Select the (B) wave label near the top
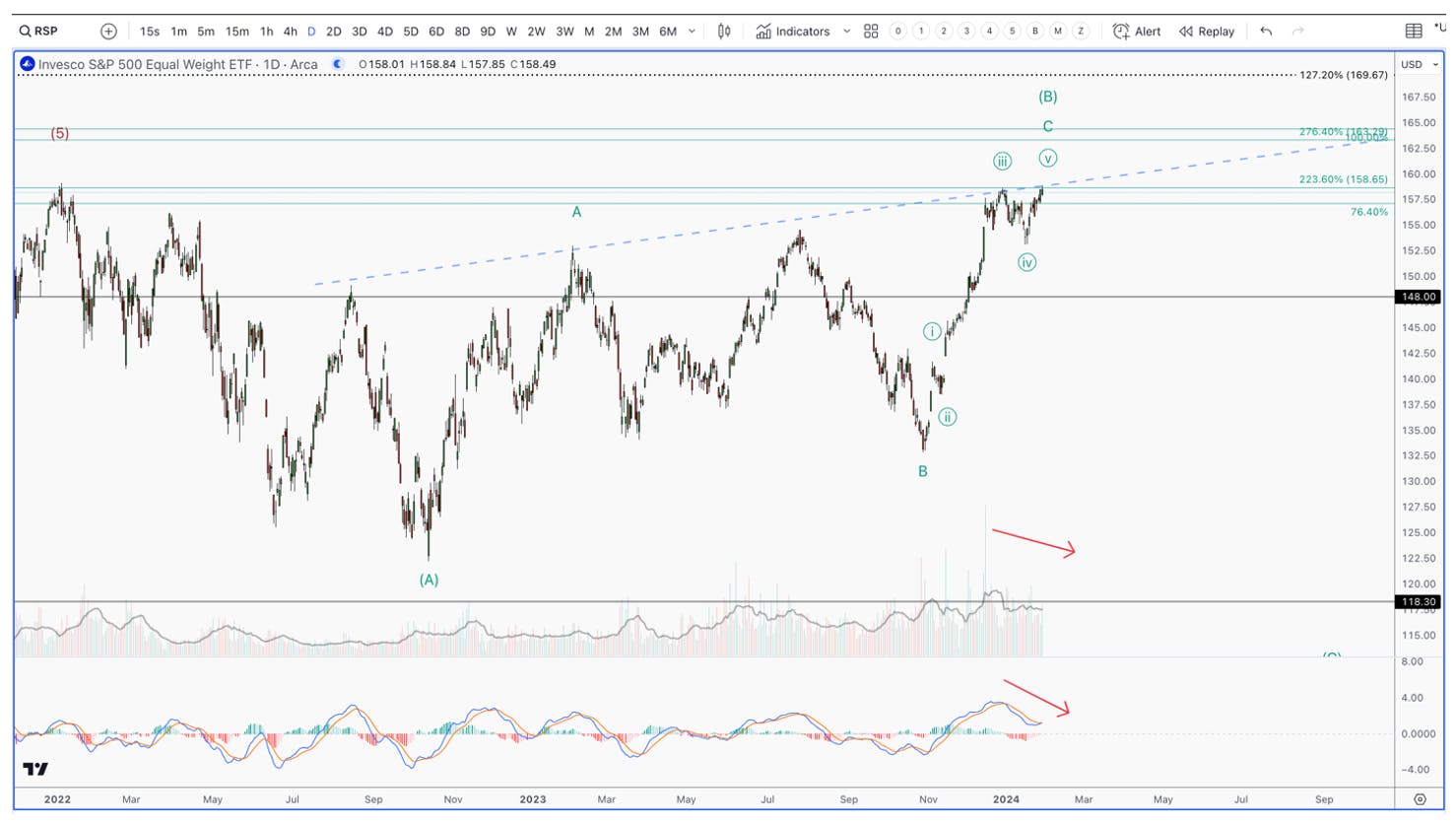1456x822 pixels. coord(1047,97)
